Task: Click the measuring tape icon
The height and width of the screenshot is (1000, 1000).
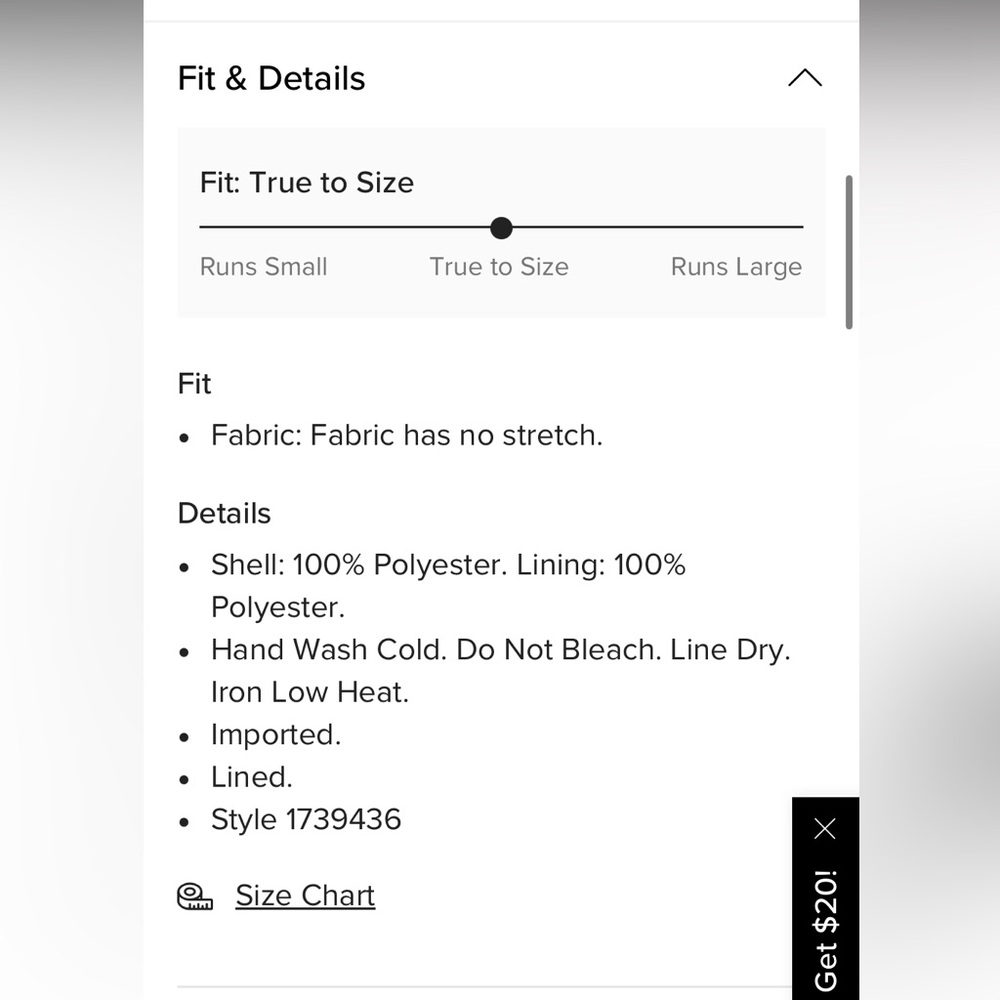Action: coord(195,896)
